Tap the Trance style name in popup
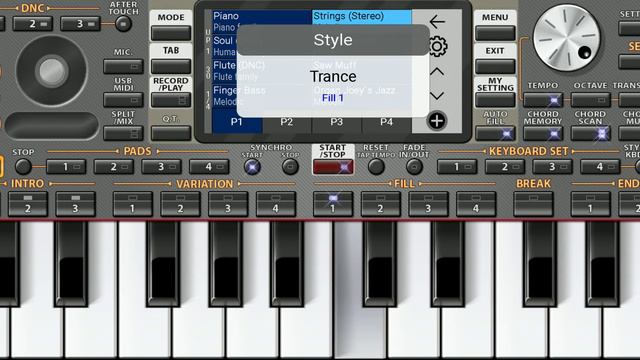The image size is (640, 360). coord(333,77)
